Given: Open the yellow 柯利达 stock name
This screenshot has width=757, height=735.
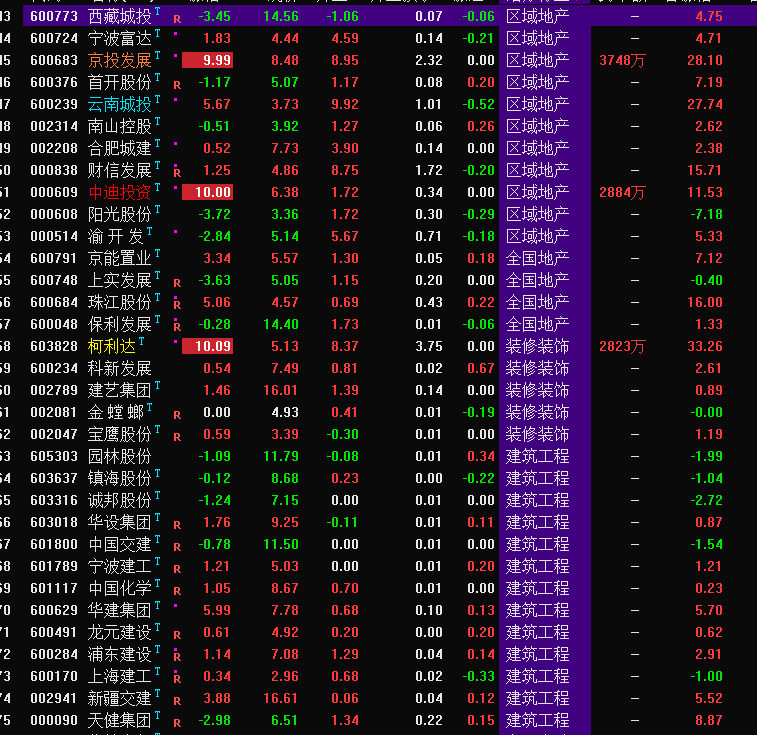Looking at the screenshot, I should [x=112, y=346].
